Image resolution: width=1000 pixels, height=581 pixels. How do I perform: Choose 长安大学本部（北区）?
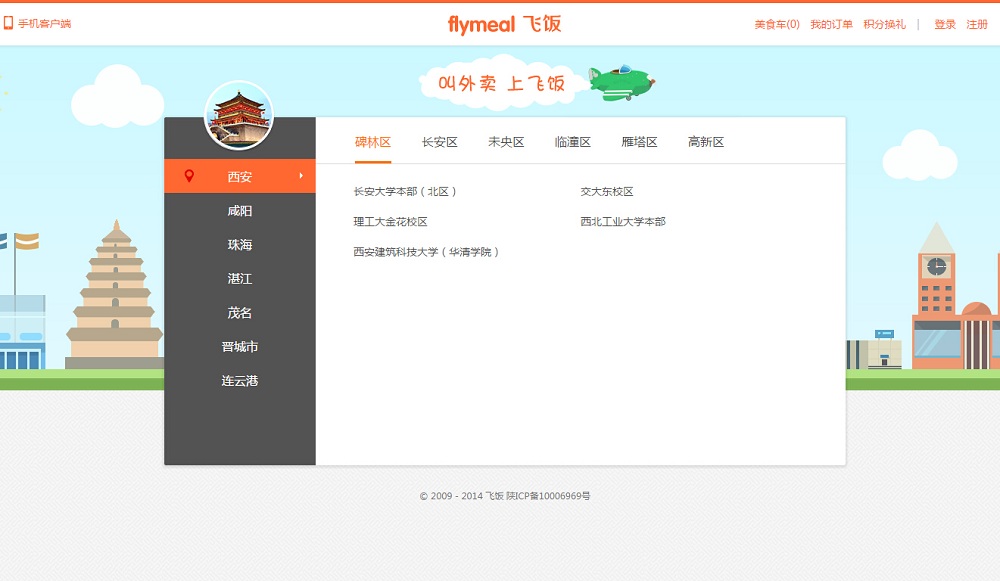405,191
